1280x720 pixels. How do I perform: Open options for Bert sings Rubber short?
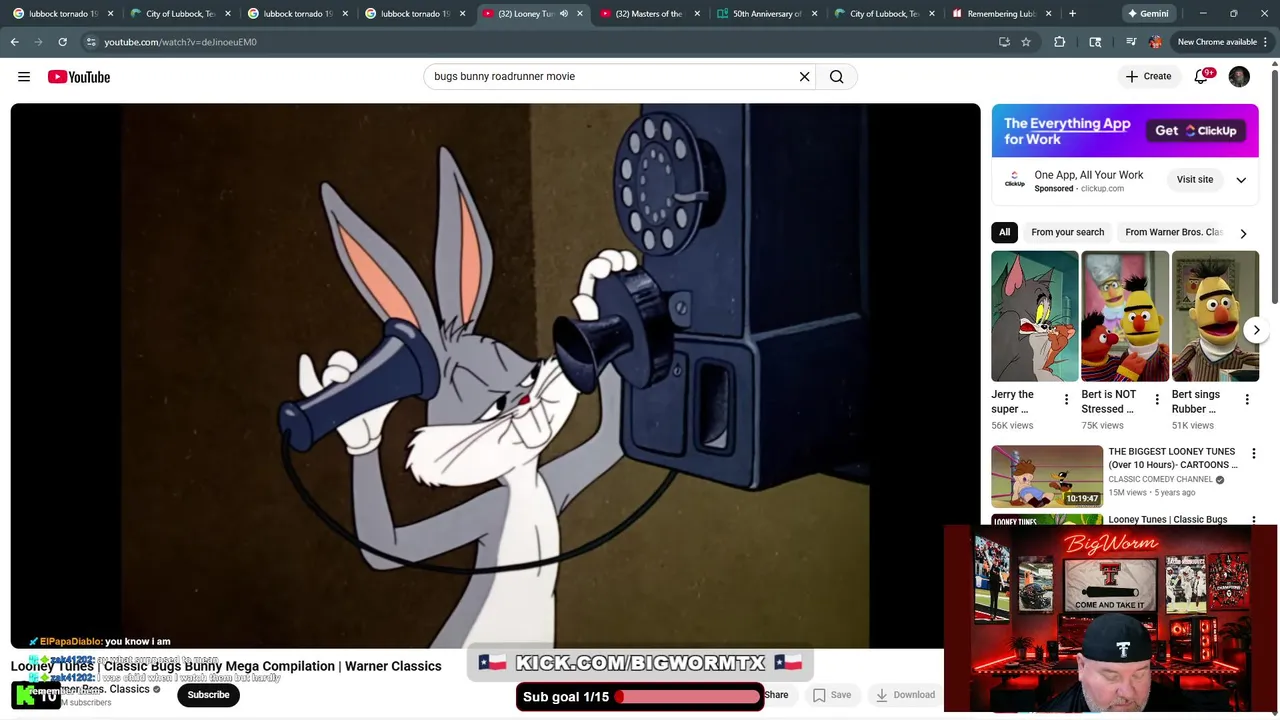(x=1247, y=400)
